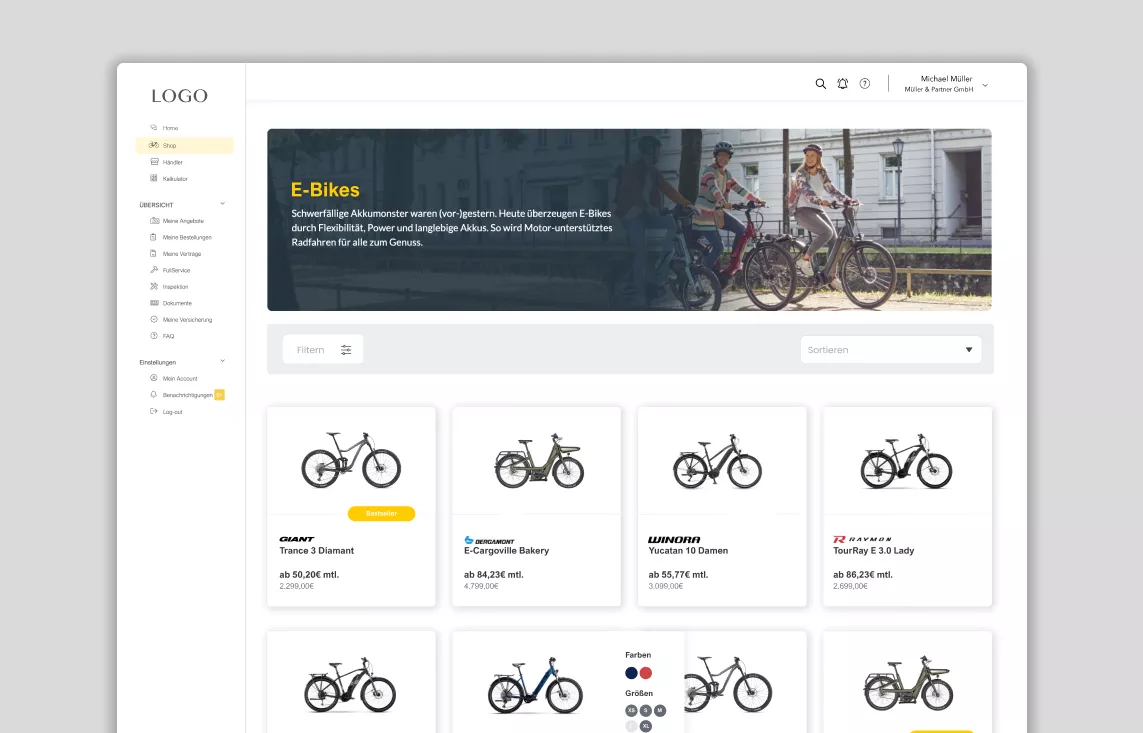Expand the Michael Müller account menu

(x=985, y=85)
